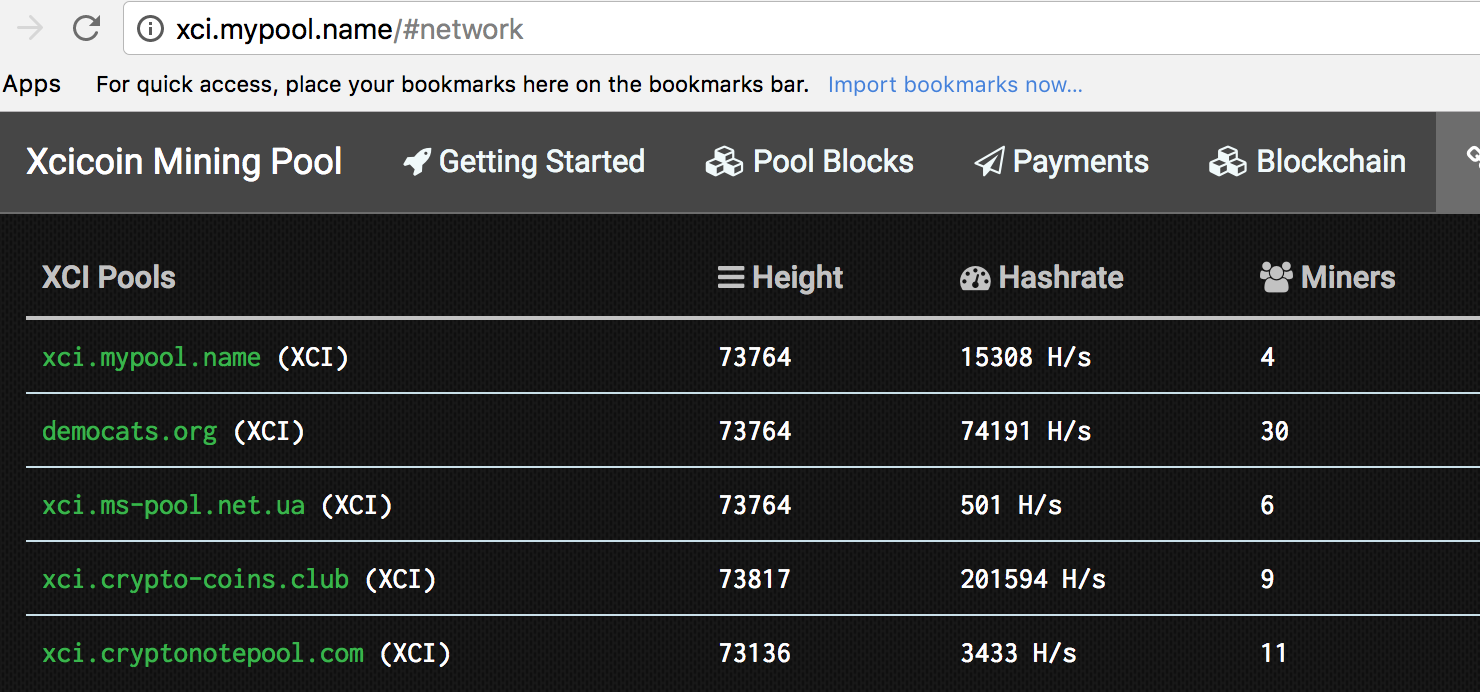Screen dimensions: 1480x692
Task: Click the cubes icon next to Pool Blocks
Action: (724, 162)
